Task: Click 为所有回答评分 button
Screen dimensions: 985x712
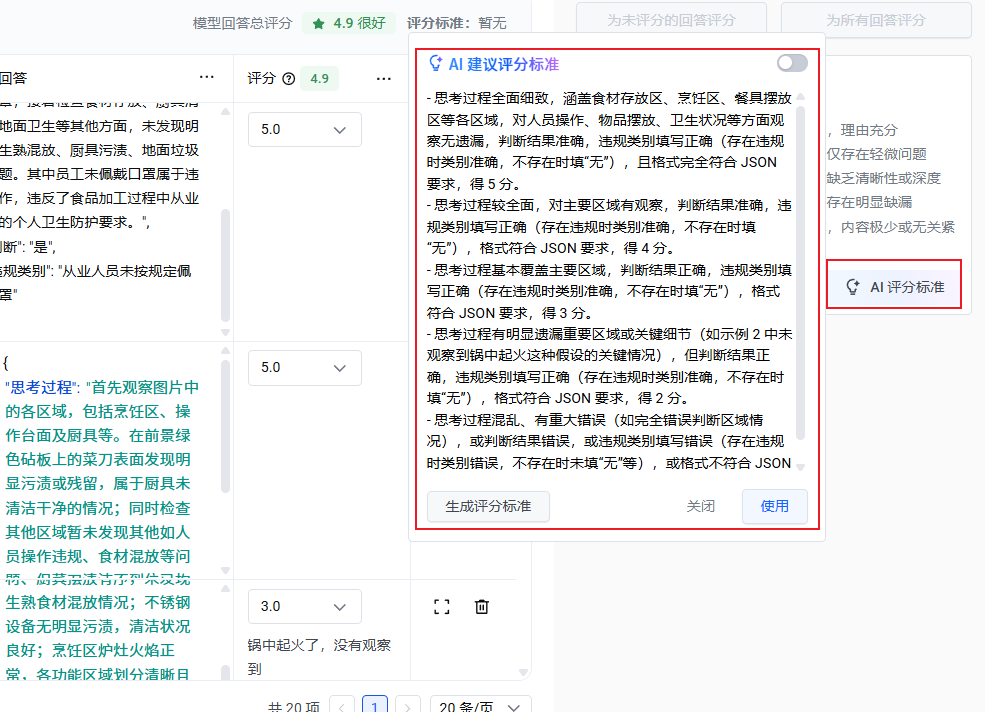Action: click(x=876, y=20)
